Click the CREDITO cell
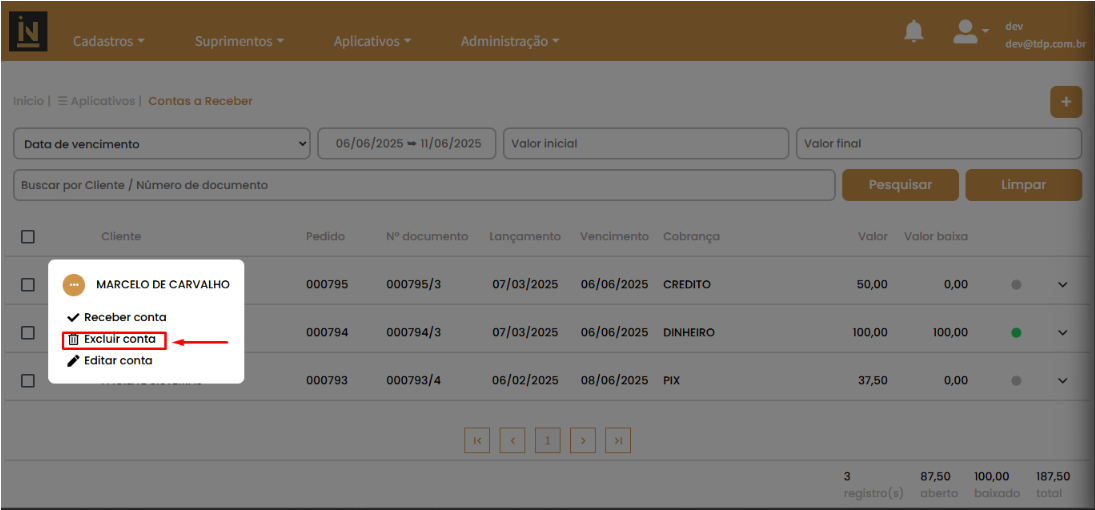The width and height of the screenshot is (1095, 510). click(687, 285)
